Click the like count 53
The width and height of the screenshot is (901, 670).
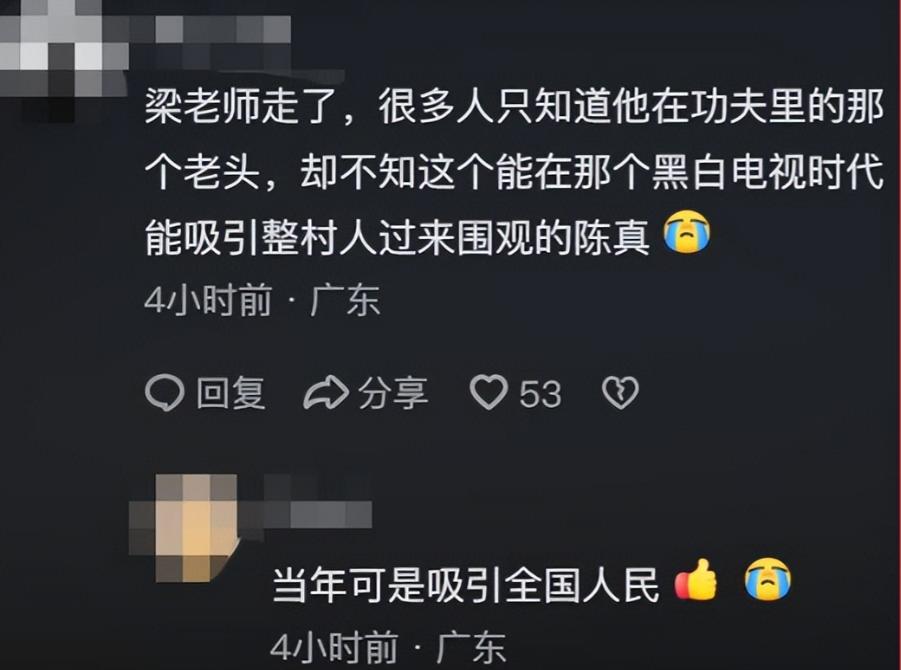(x=540, y=394)
